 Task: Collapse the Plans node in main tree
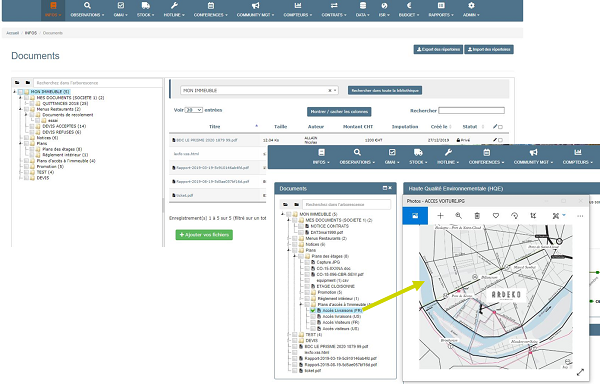tap(20, 143)
